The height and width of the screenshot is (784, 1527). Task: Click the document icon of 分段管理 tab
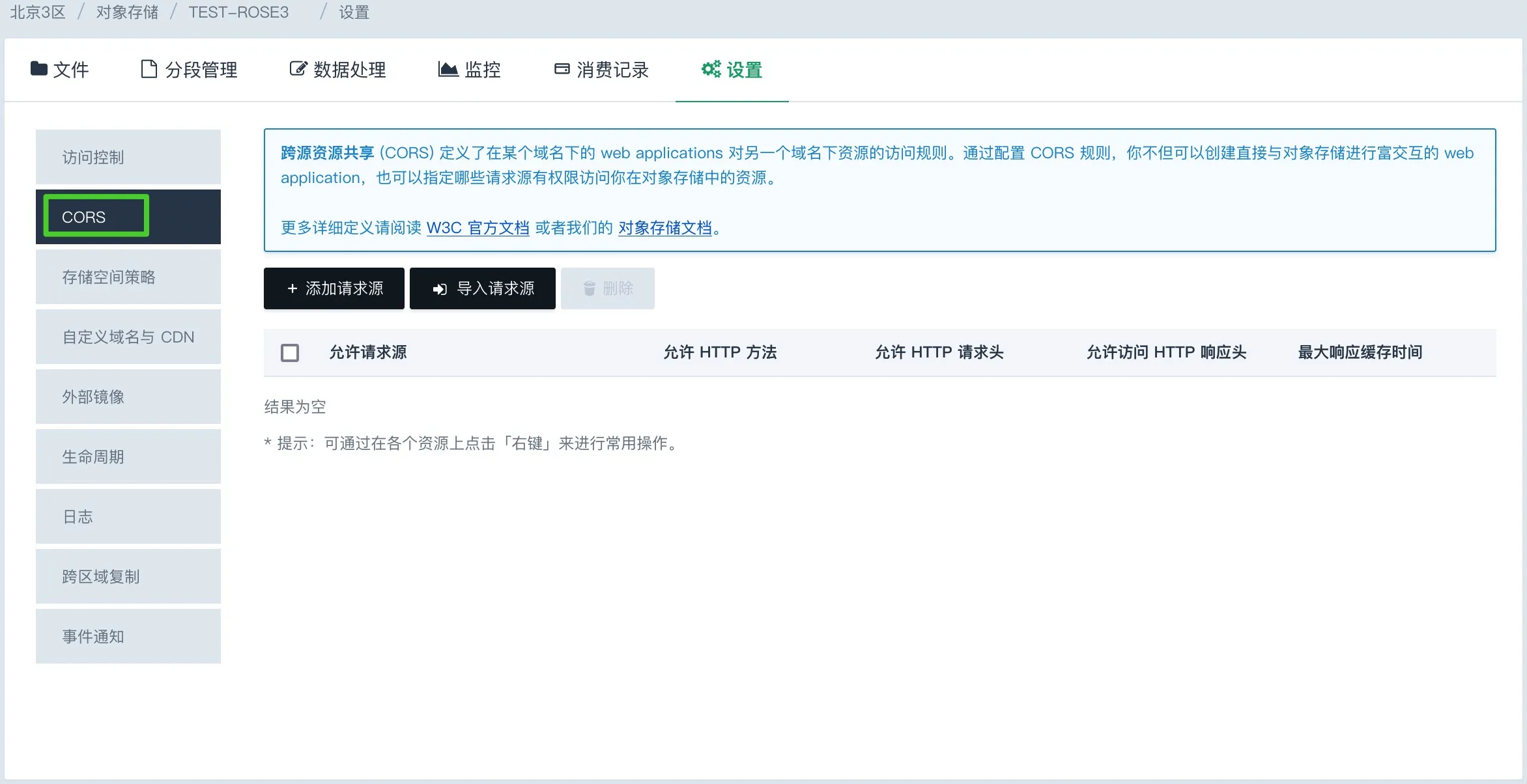[x=149, y=69]
